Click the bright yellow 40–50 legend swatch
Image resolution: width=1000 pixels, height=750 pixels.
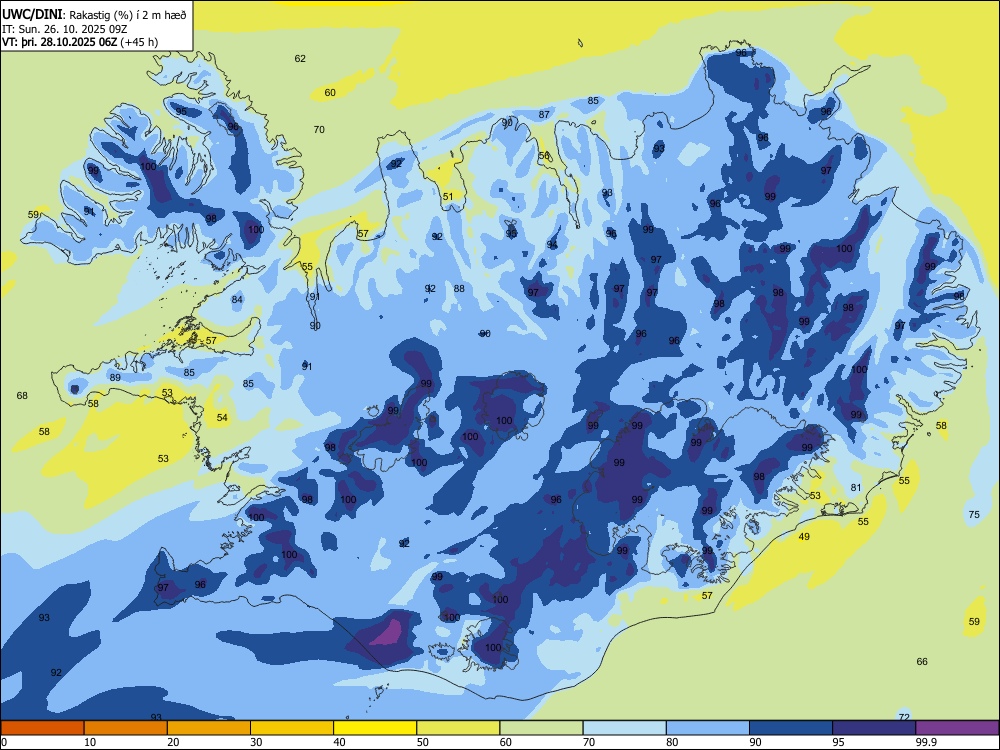[x=375, y=728]
